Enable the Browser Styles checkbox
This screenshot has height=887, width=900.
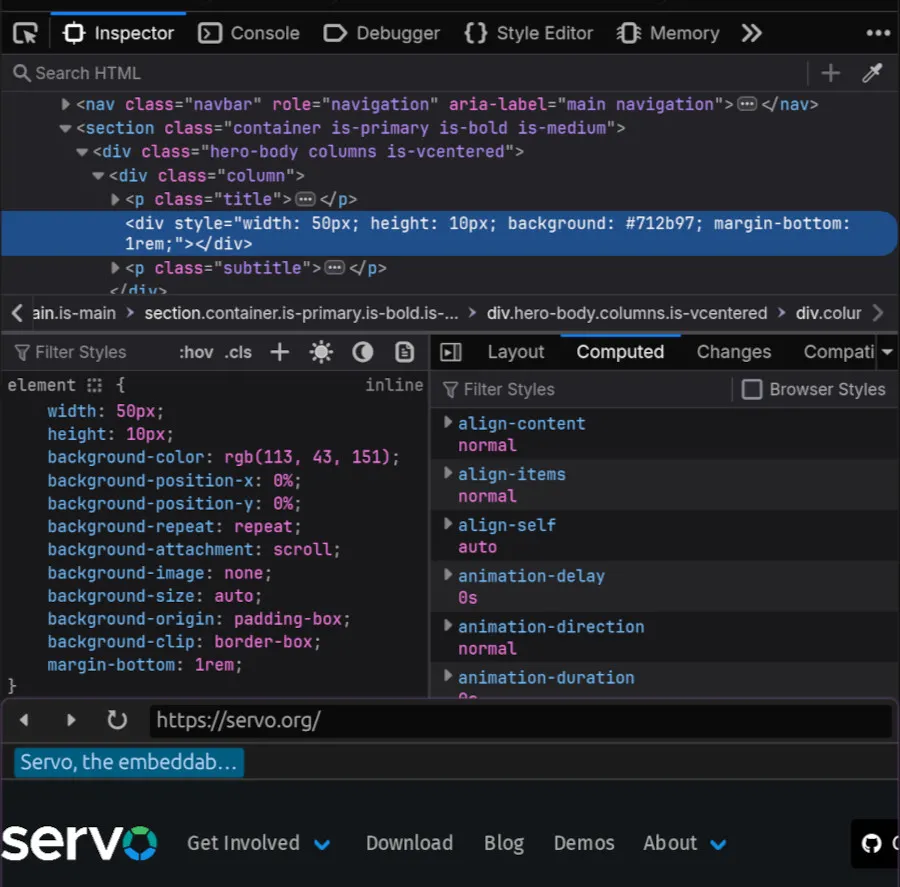[x=751, y=390]
